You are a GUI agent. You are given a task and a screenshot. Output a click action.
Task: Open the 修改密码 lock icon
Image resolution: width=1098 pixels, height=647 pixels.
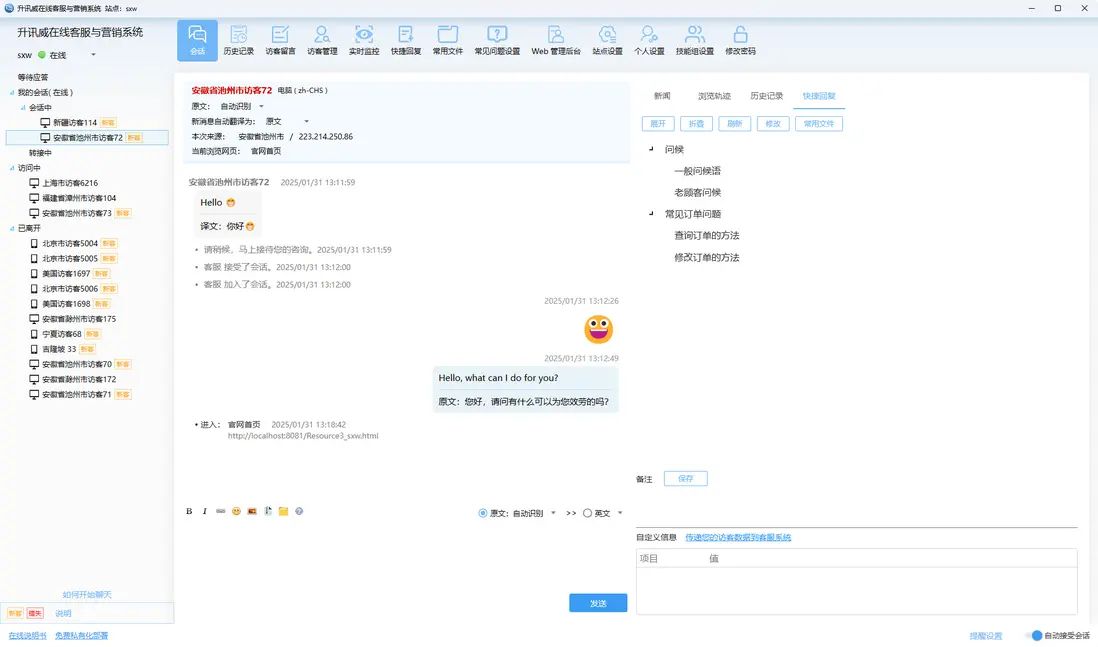point(740,40)
